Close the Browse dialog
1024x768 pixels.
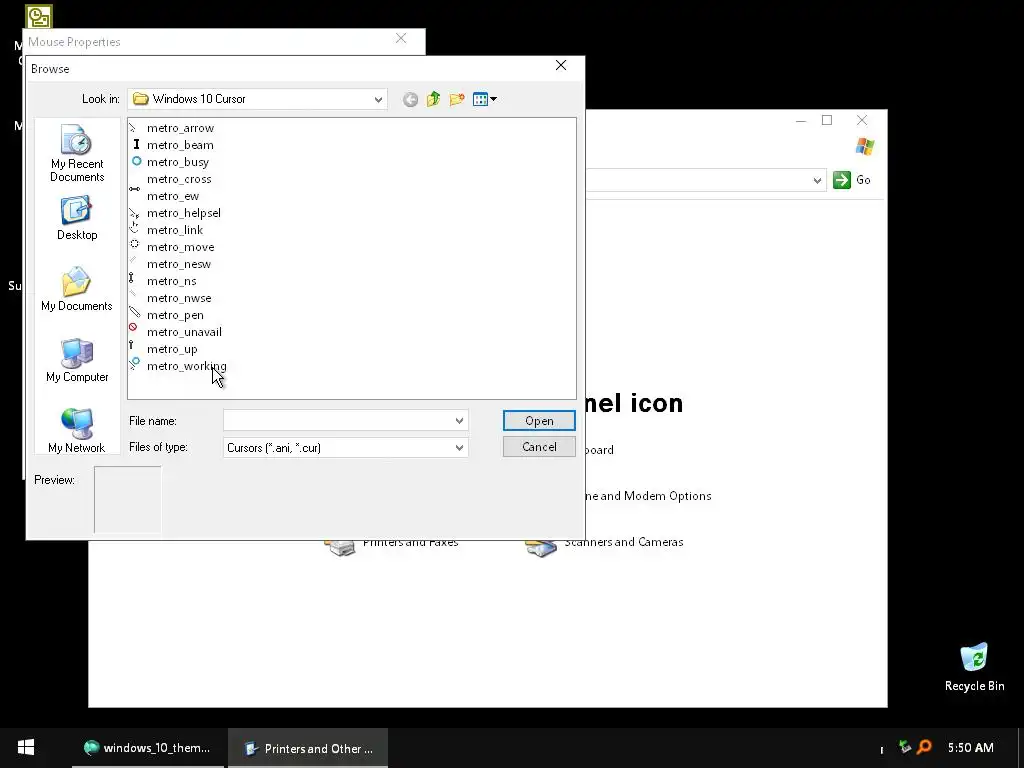click(x=561, y=65)
